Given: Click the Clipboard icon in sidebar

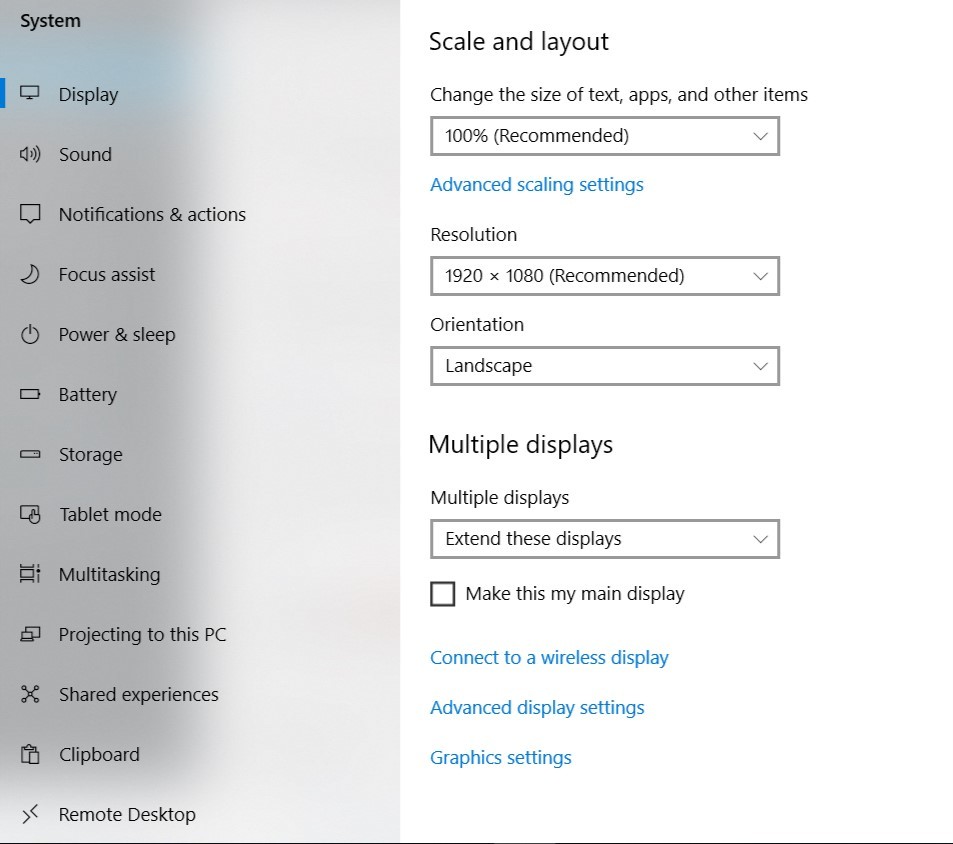Looking at the screenshot, I should click(30, 754).
